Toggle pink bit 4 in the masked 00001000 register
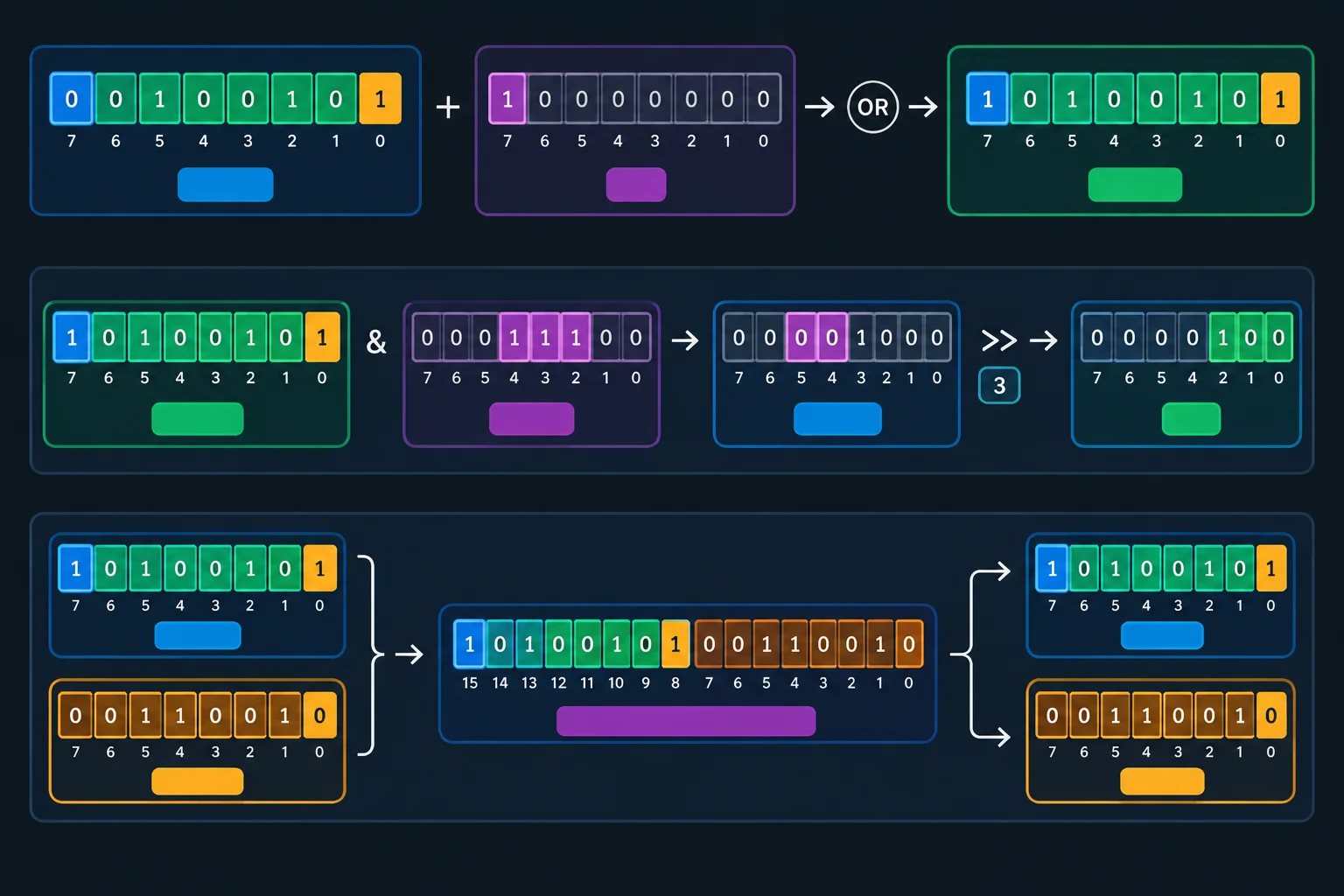 point(831,337)
